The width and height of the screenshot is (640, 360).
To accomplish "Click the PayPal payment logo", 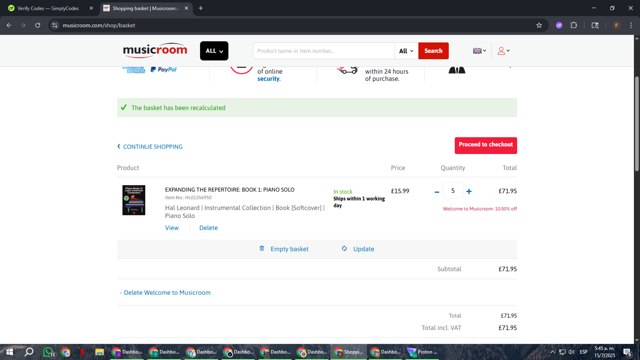I will click(163, 70).
